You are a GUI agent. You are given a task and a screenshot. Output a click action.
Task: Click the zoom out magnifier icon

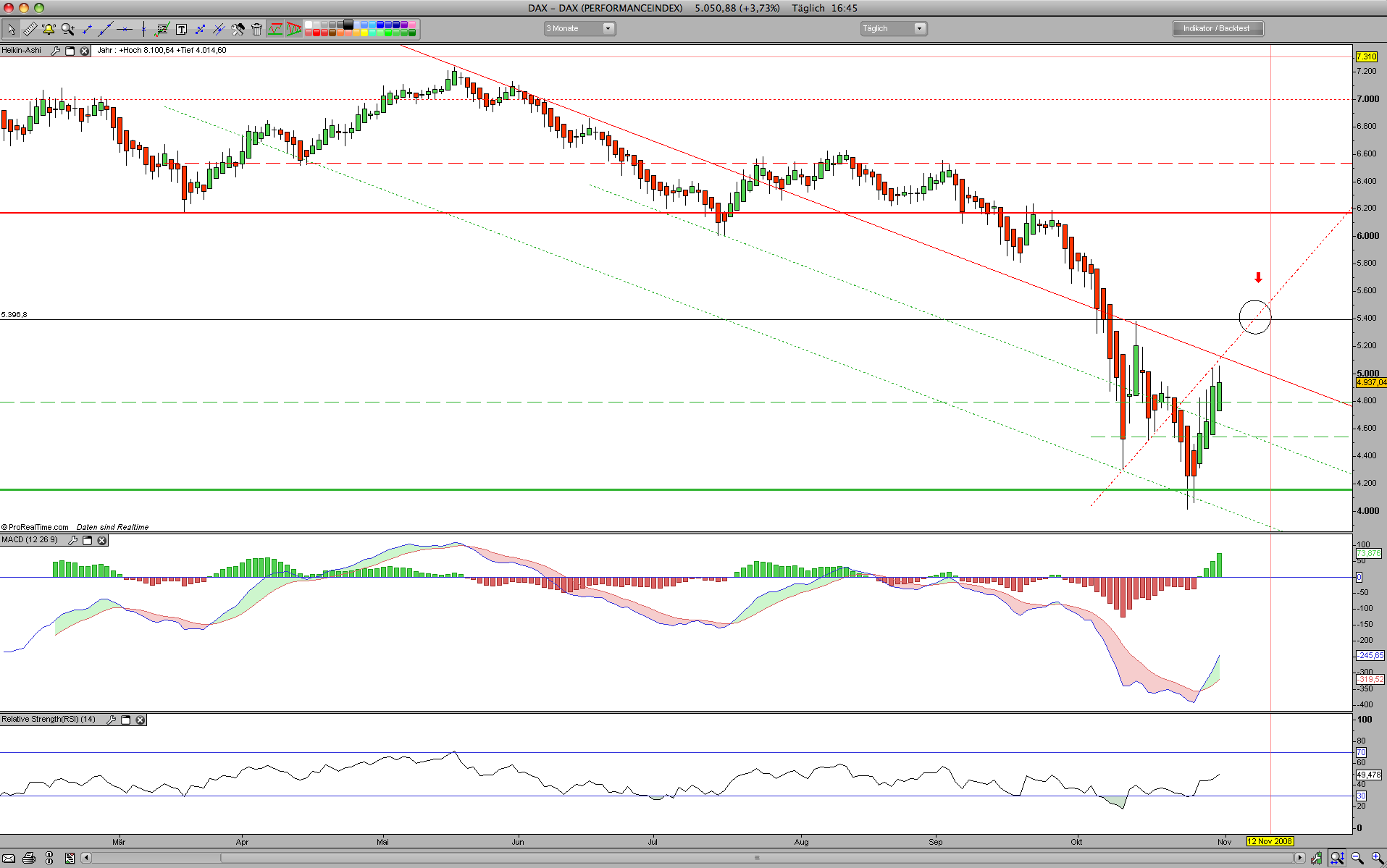[x=1358, y=859]
